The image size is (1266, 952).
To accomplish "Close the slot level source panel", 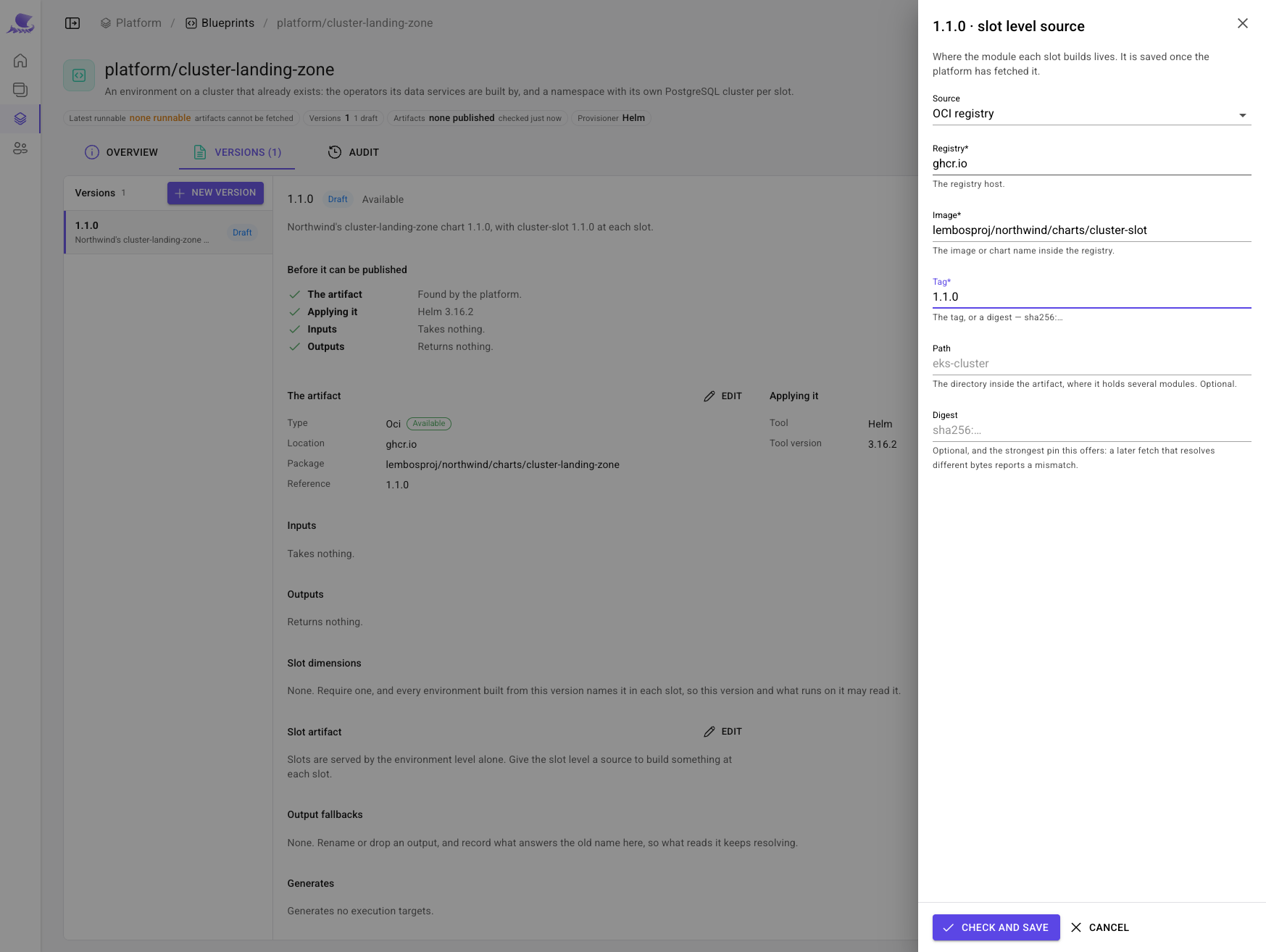I will coord(1242,23).
